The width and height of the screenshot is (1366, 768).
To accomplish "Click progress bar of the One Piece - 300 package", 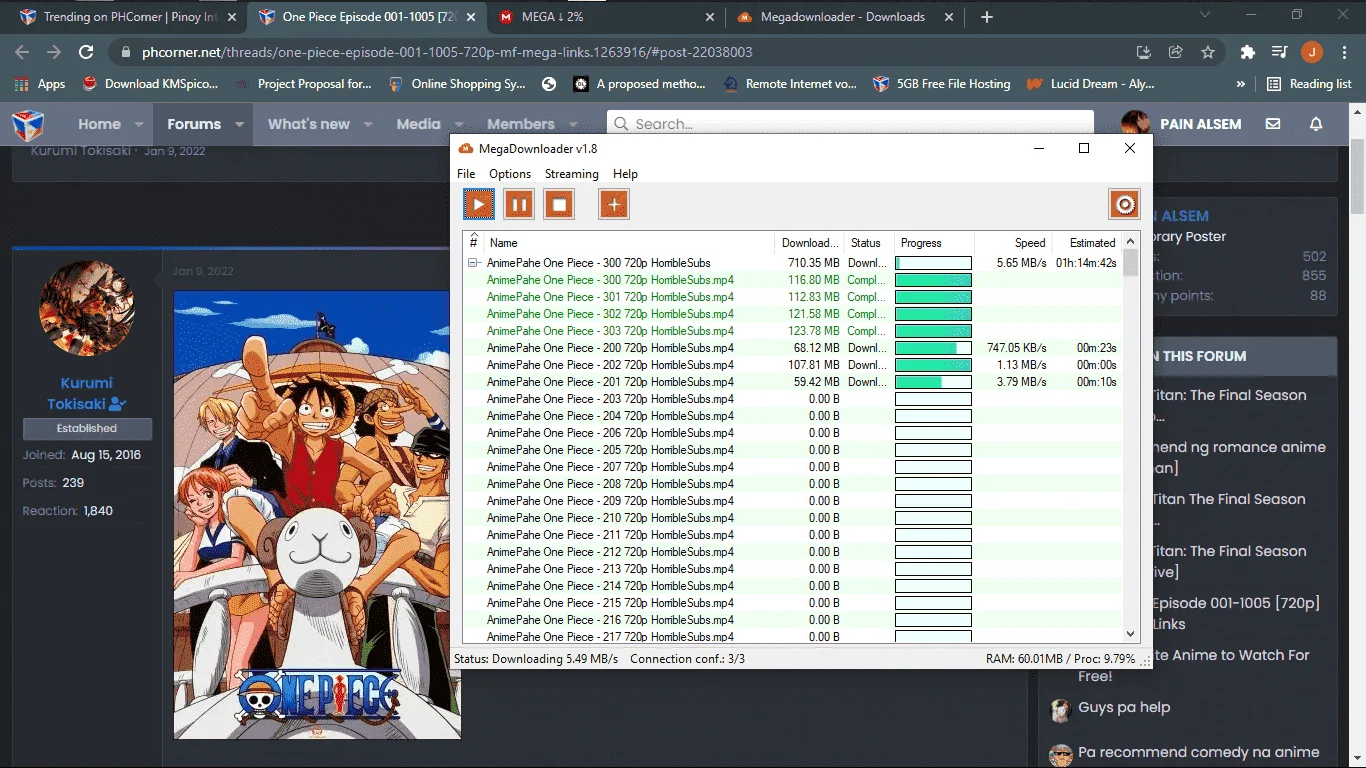I will tap(933, 263).
